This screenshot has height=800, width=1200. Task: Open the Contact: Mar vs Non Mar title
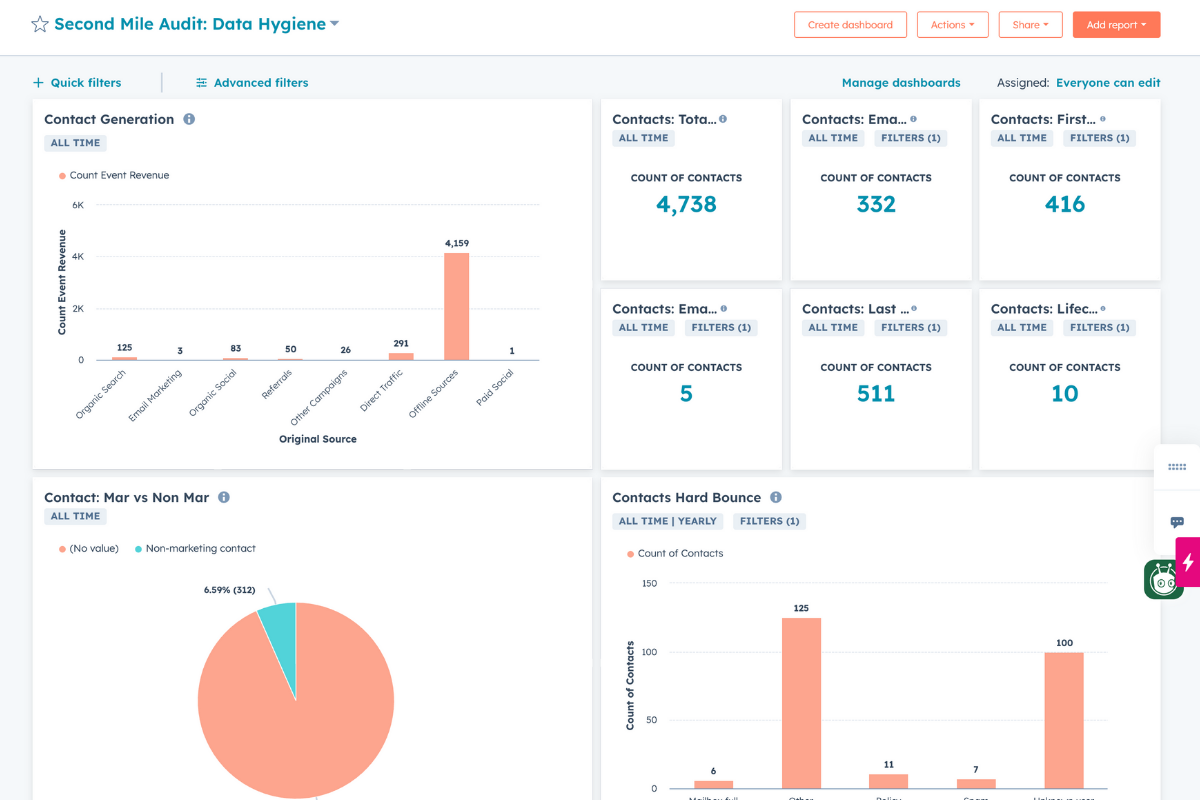tap(126, 497)
